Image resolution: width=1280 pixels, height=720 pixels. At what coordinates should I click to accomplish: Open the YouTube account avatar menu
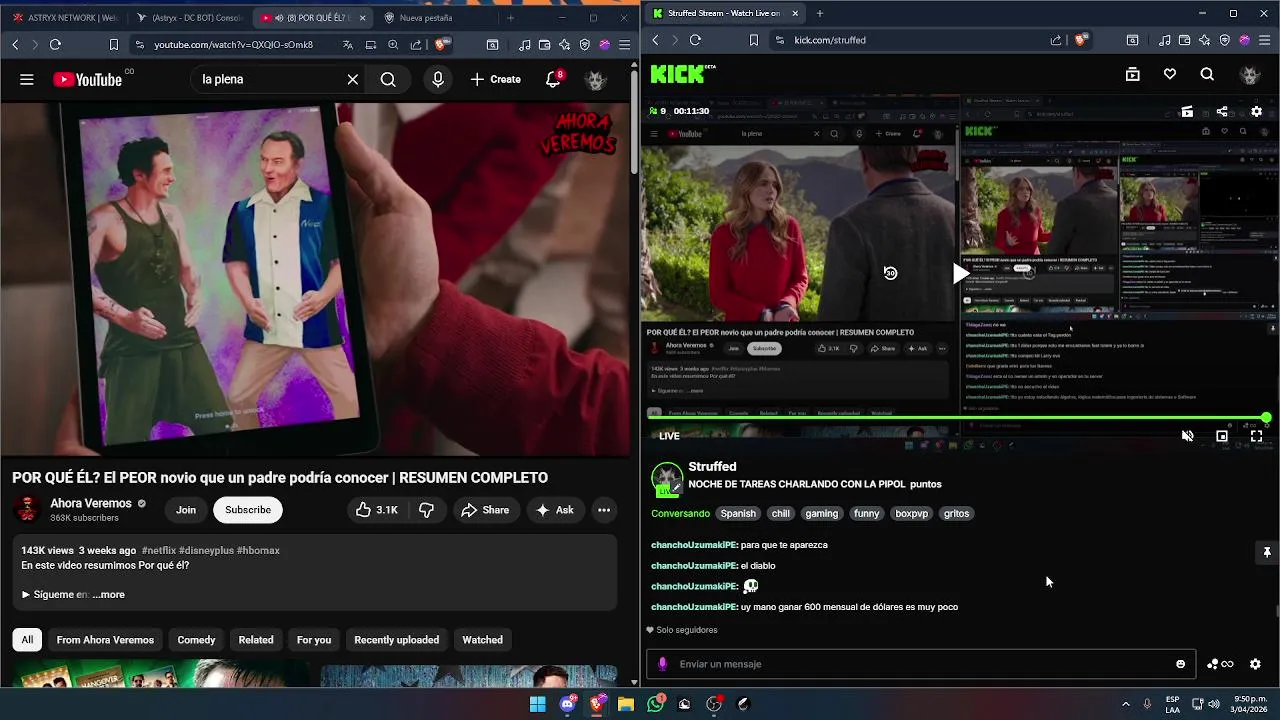pyautogui.click(x=596, y=79)
